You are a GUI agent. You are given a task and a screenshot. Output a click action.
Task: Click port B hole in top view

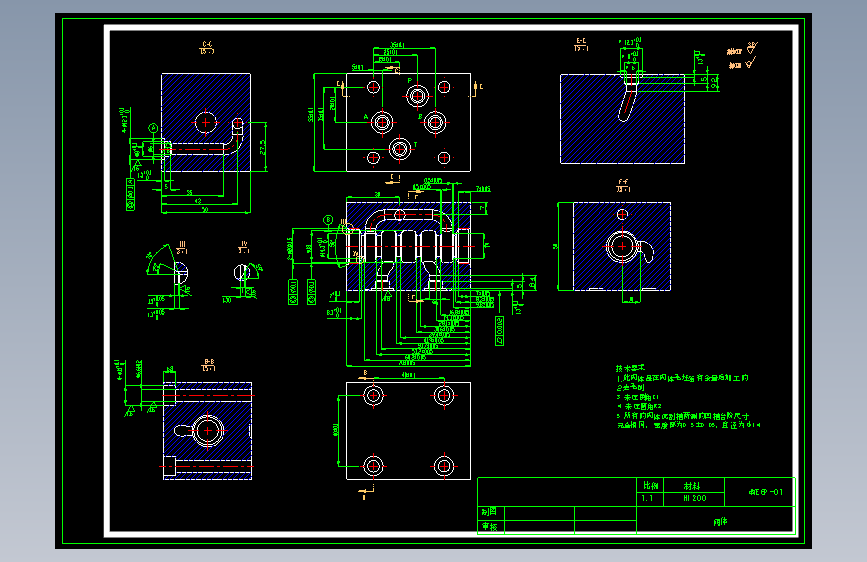435,122
